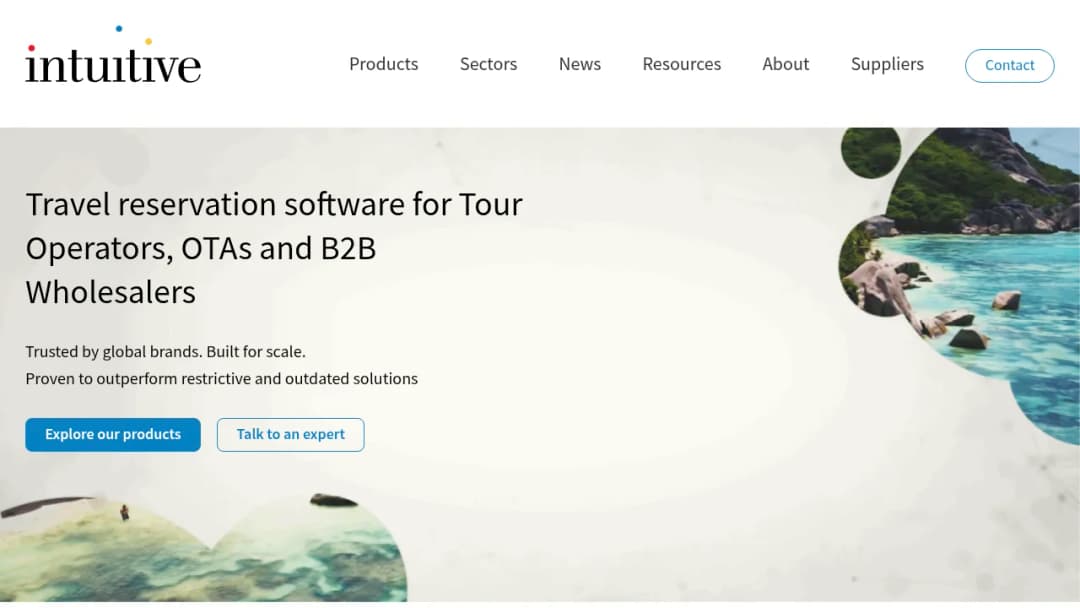Screen dimensions: 1080x608
Task: Open the Products menu
Action: tap(384, 64)
